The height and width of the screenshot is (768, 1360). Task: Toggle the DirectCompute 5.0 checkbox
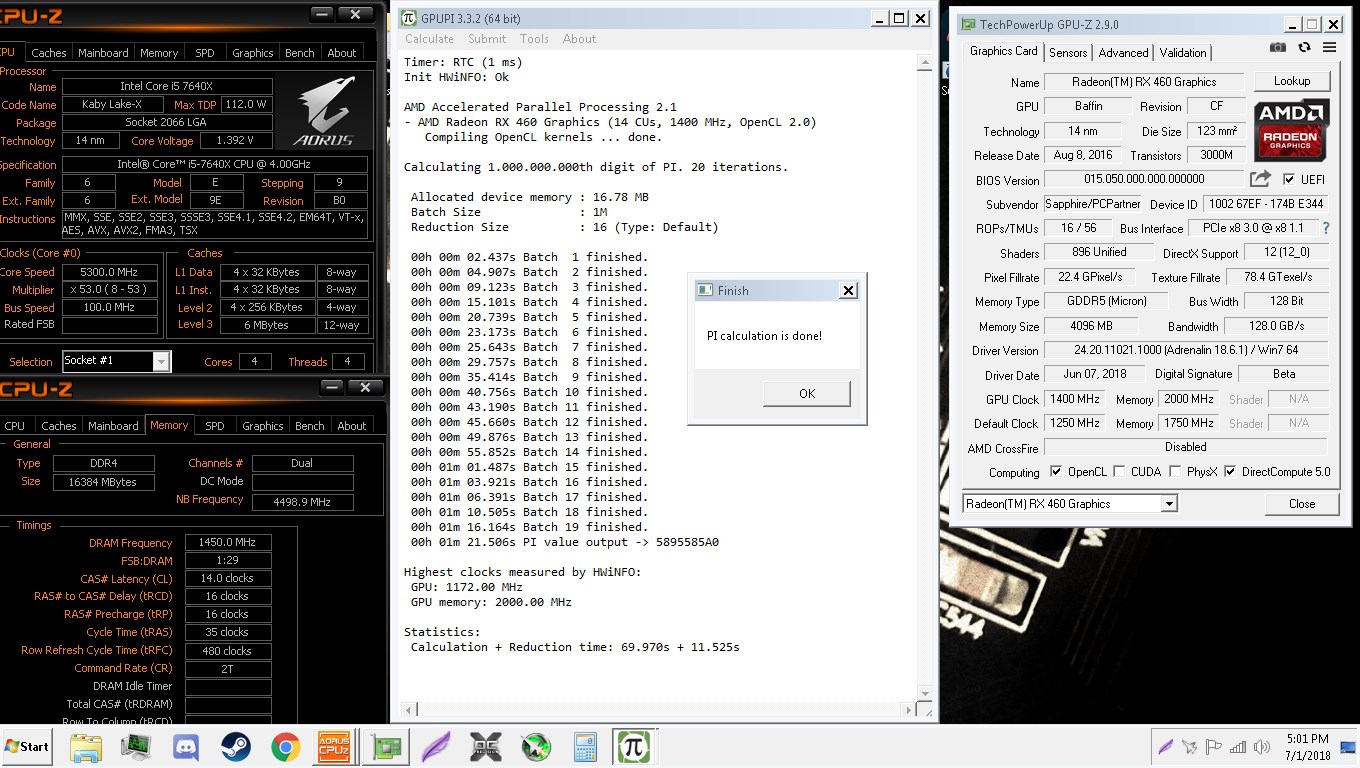(1230, 471)
